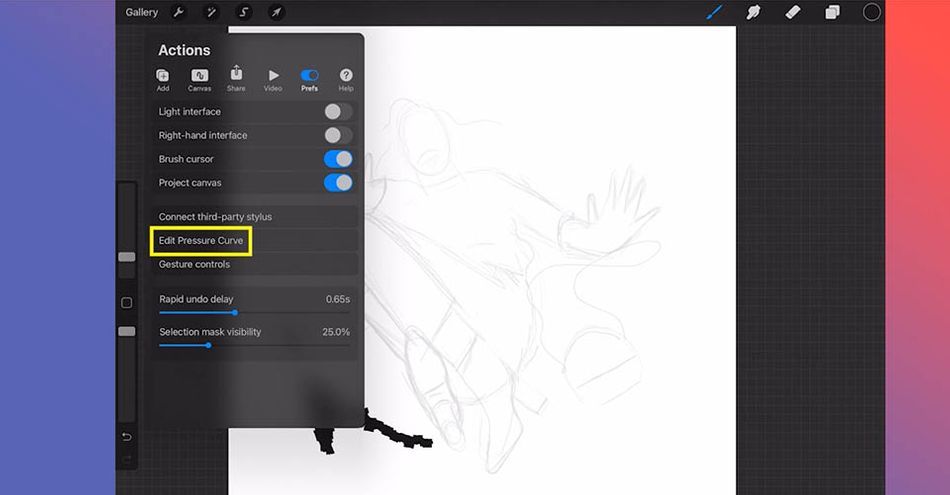The image size is (950, 495).
Task: Click the 25.0% mask visibility value
Action: pyautogui.click(x=336, y=332)
